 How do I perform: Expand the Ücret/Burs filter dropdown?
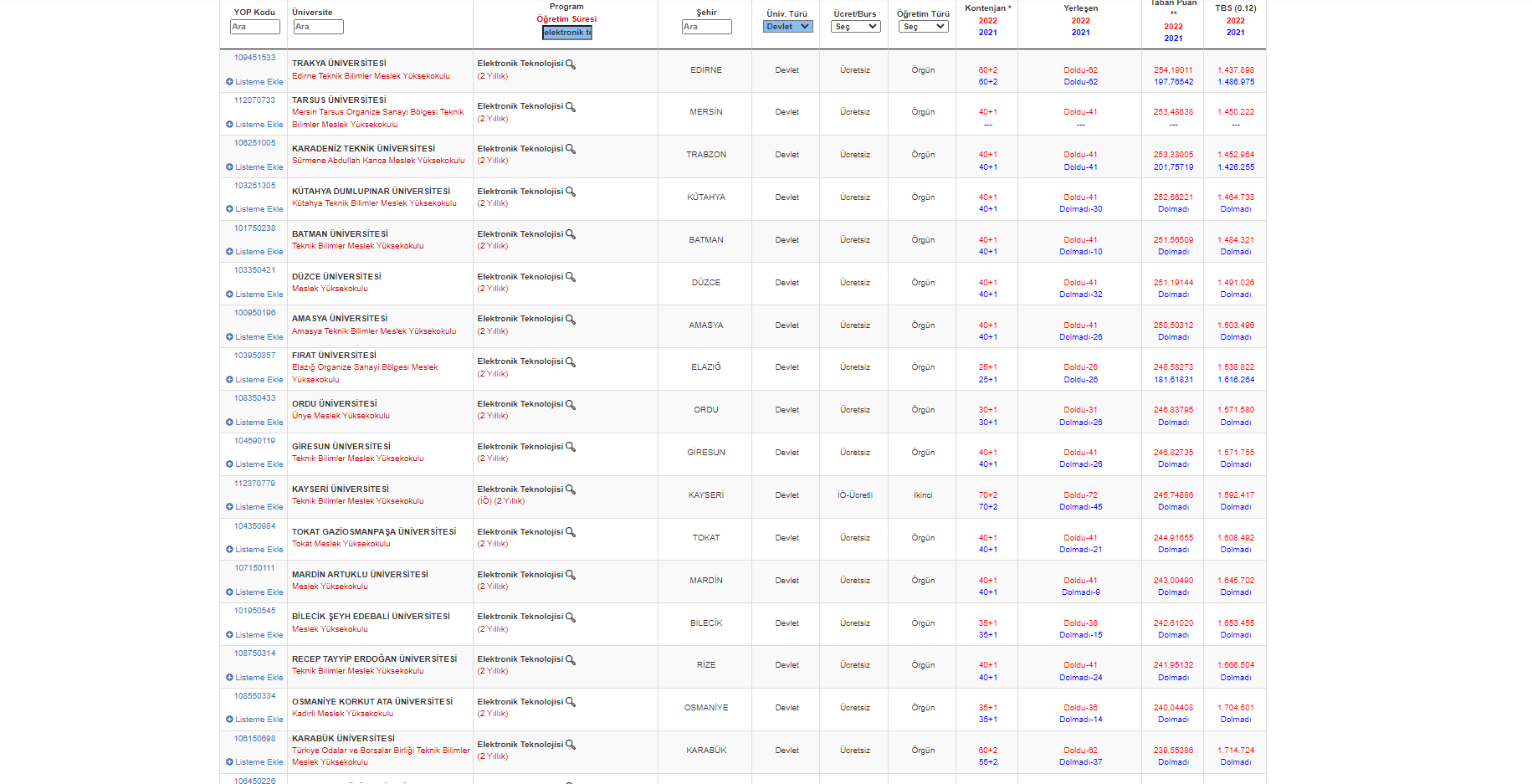pyautogui.click(x=856, y=27)
